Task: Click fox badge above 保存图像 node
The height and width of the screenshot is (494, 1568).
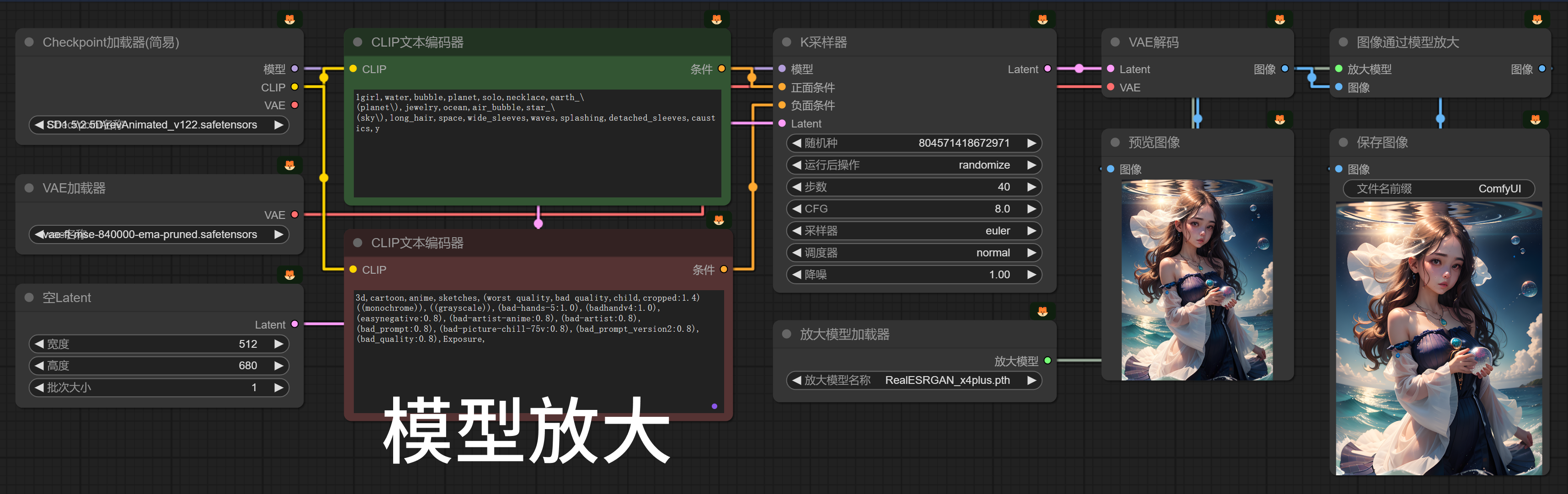Action: tap(1536, 119)
